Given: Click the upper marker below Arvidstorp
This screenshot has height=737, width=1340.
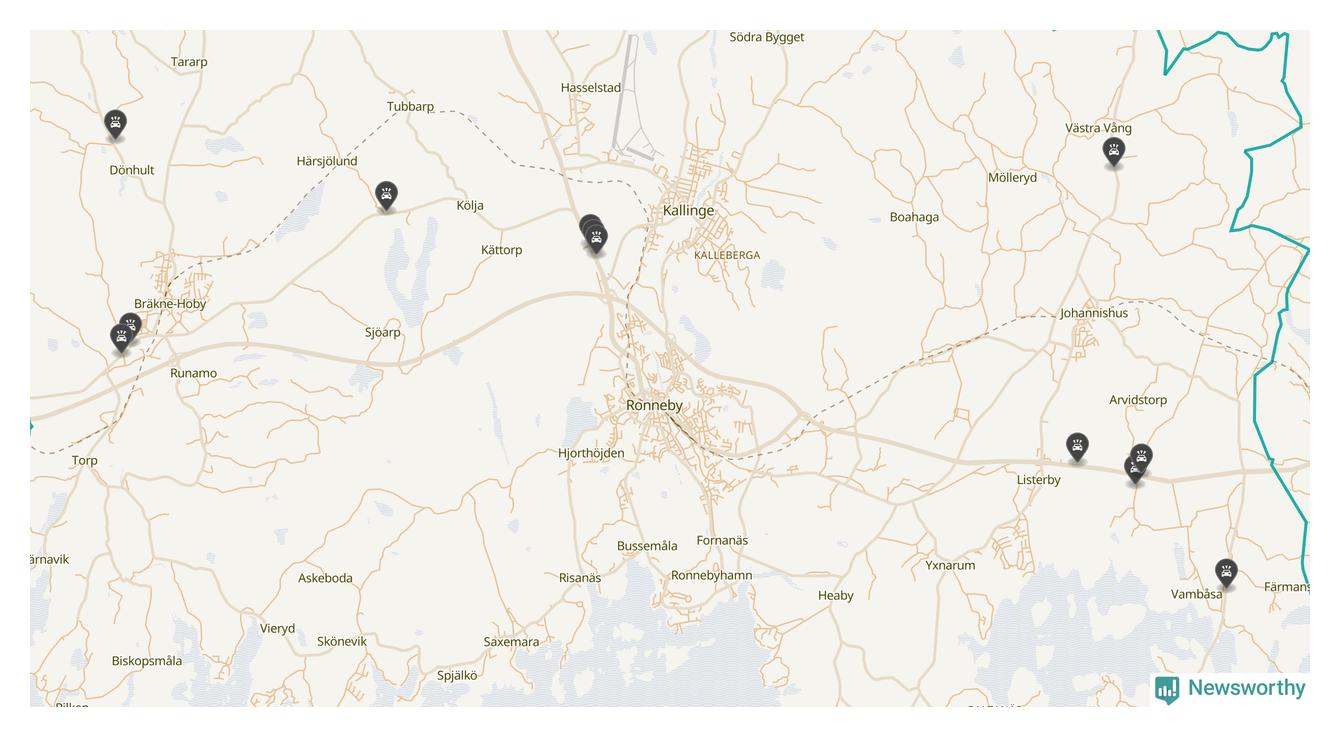Looking at the screenshot, I should coord(1141,456).
